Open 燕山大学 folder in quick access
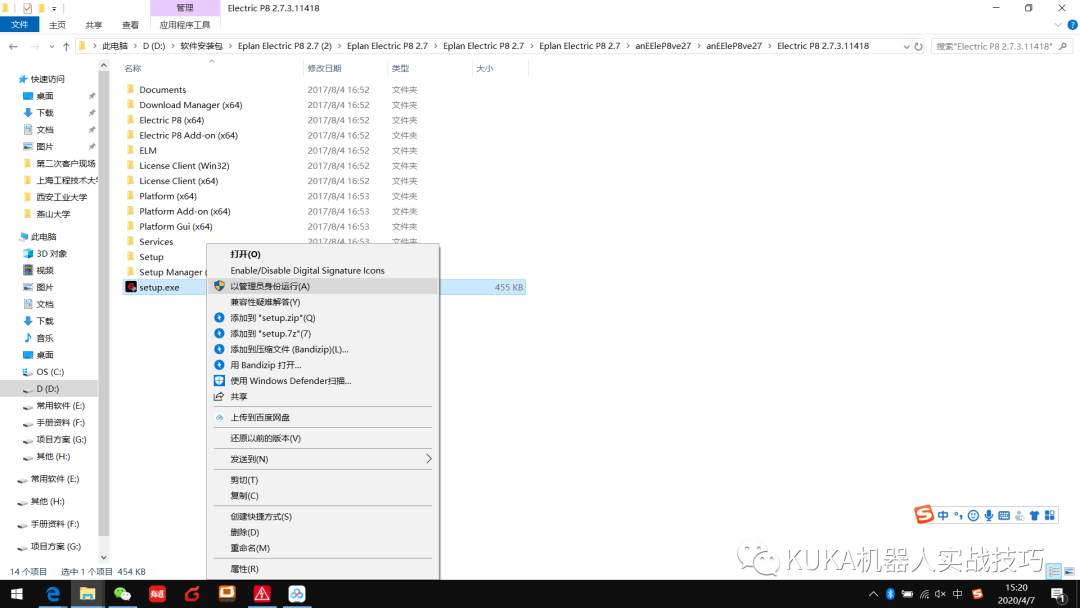This screenshot has width=1080, height=608. point(53,214)
